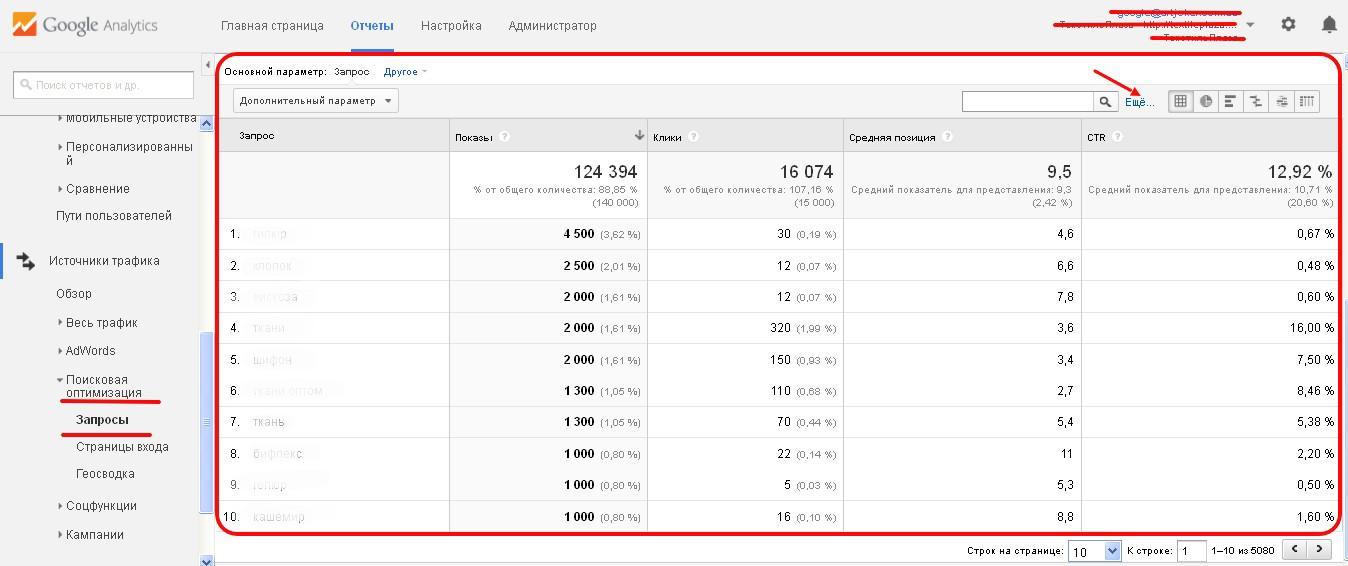Sort by the CTR column header
The height and width of the screenshot is (566, 1348).
point(1096,137)
